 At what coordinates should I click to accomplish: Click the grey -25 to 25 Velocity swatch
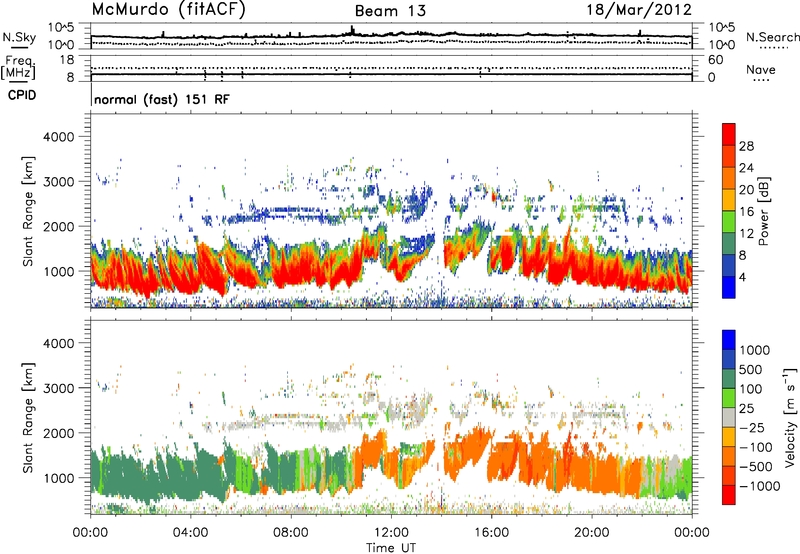click(729, 418)
